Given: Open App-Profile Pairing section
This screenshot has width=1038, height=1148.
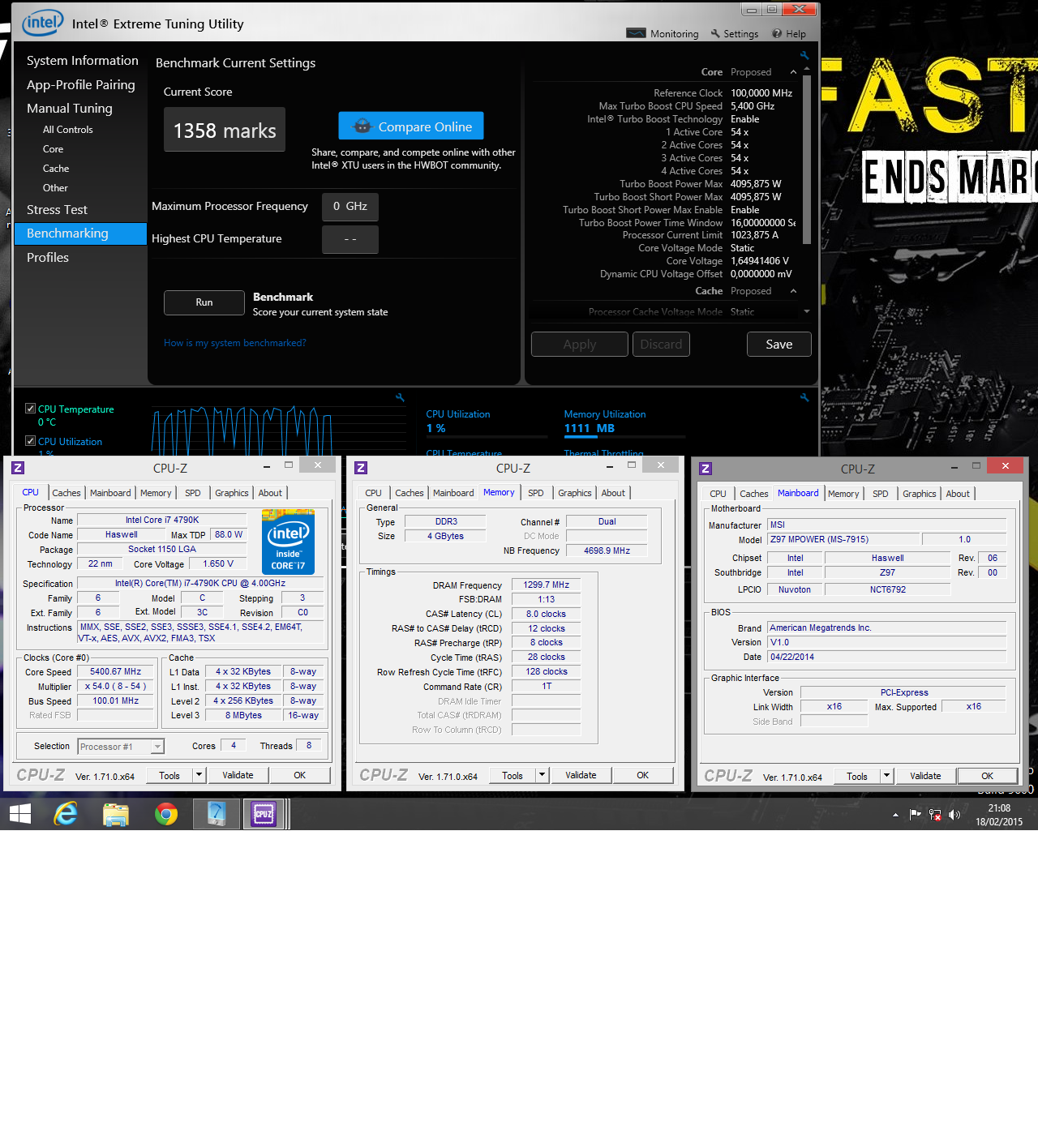Looking at the screenshot, I should click(81, 84).
